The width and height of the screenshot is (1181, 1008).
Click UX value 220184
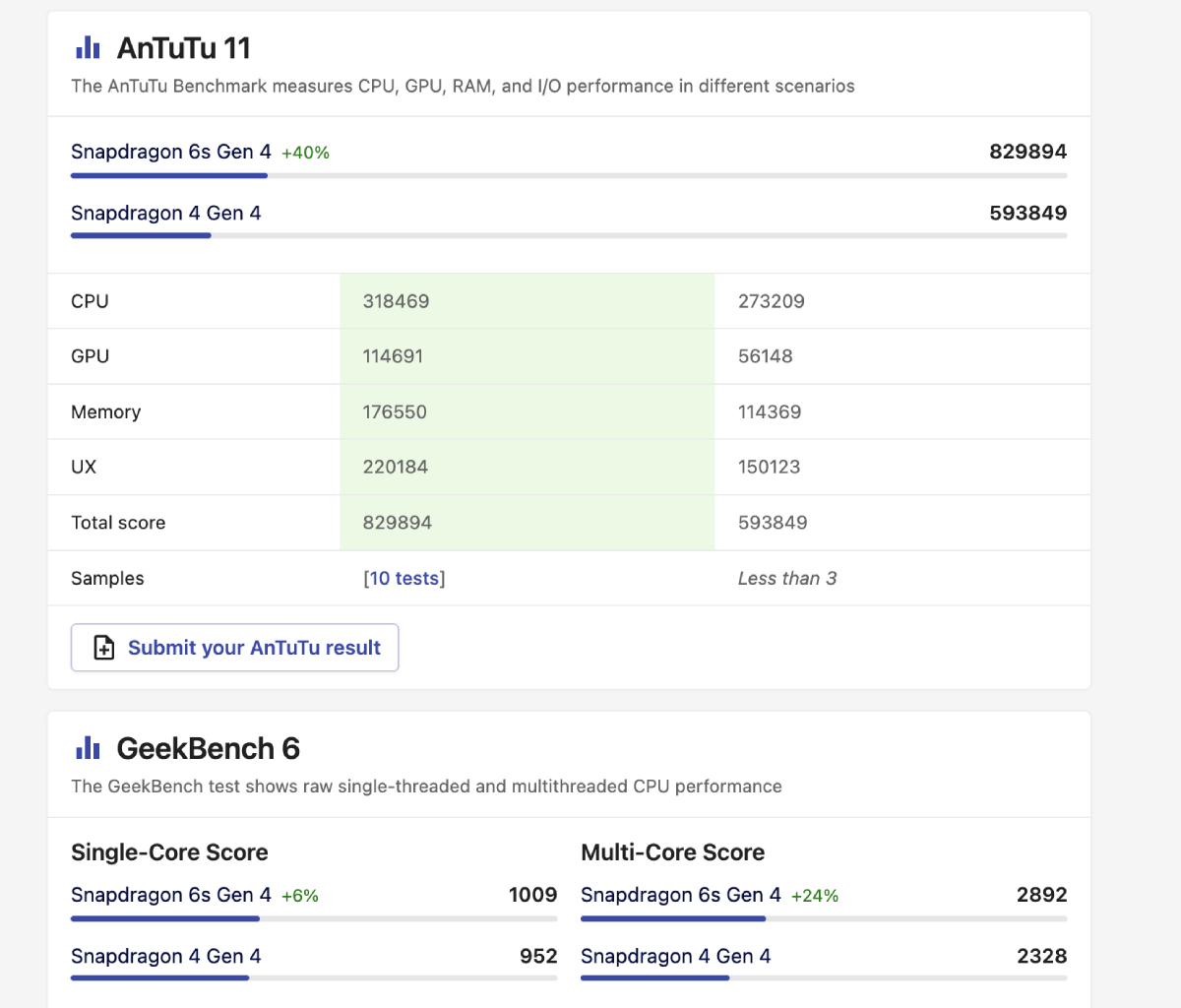(396, 468)
